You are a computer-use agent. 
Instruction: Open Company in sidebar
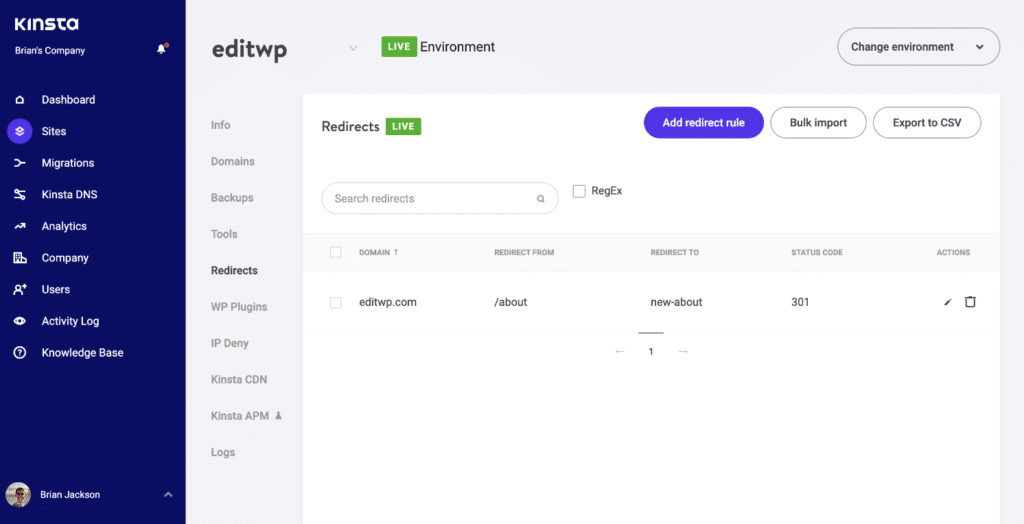(x=65, y=258)
